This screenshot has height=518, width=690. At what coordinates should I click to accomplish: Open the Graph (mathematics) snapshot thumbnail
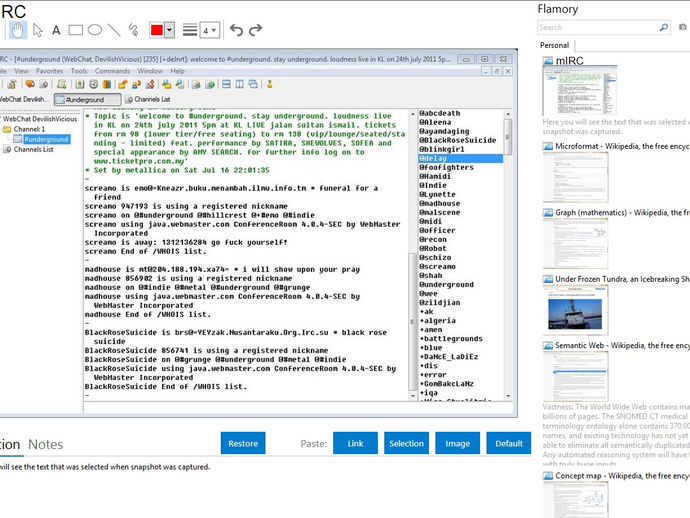[x=576, y=243]
